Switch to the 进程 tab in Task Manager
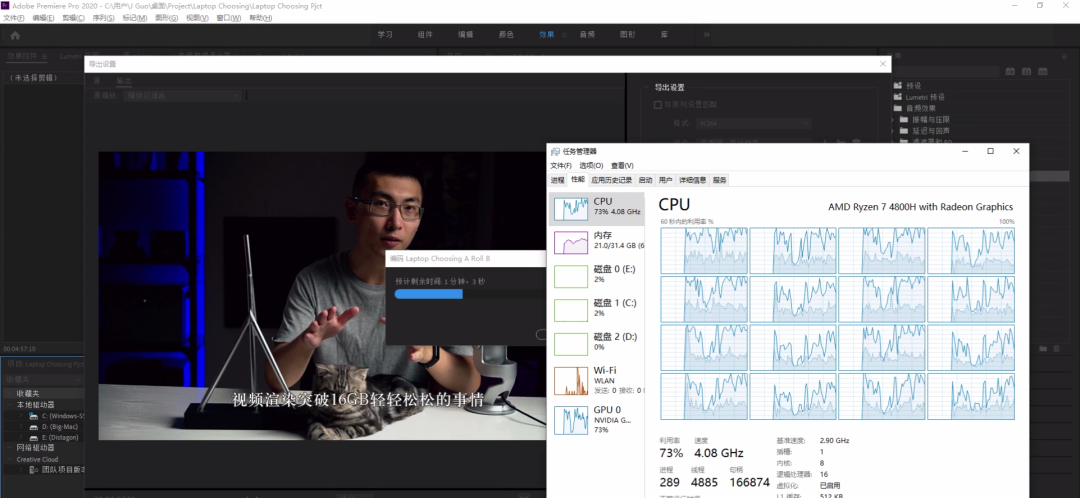This screenshot has height=498, width=1080. tap(557, 180)
